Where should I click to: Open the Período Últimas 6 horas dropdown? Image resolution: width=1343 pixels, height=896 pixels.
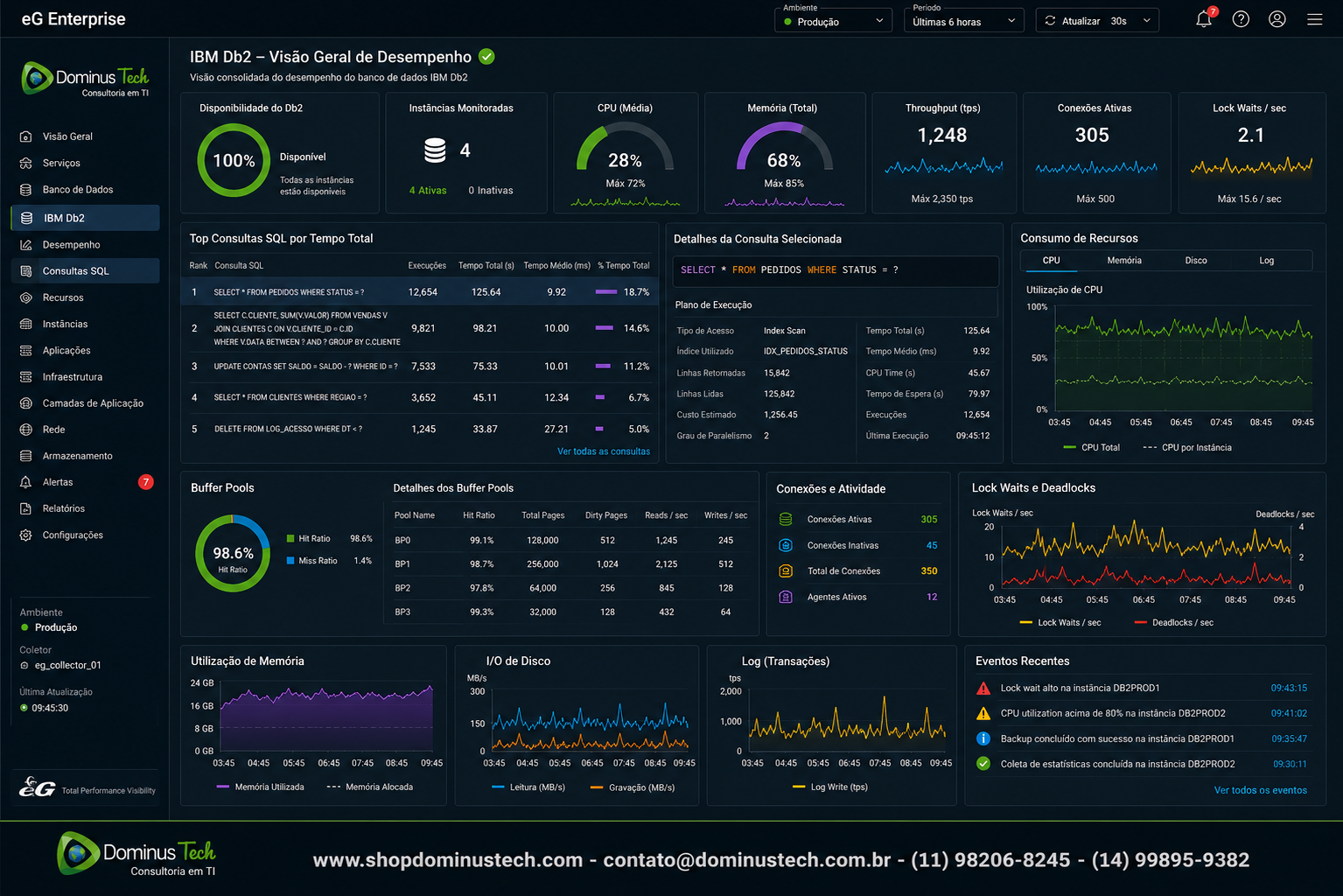[963, 21]
